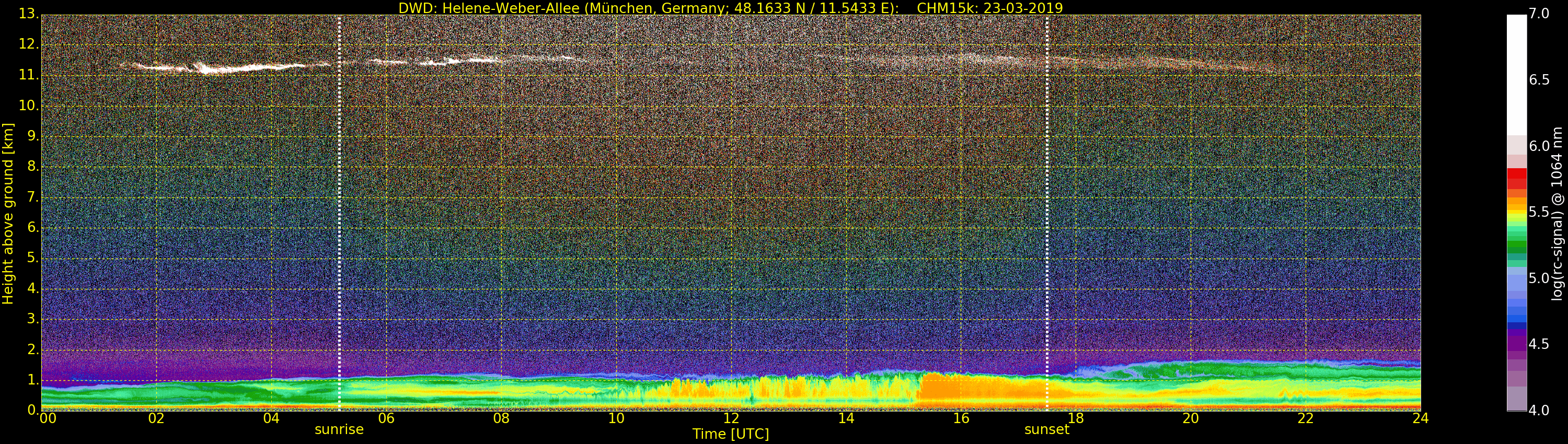The width and height of the screenshot is (1568, 444).
Task: Click the time axis tick label 24
Action: tap(1420, 418)
